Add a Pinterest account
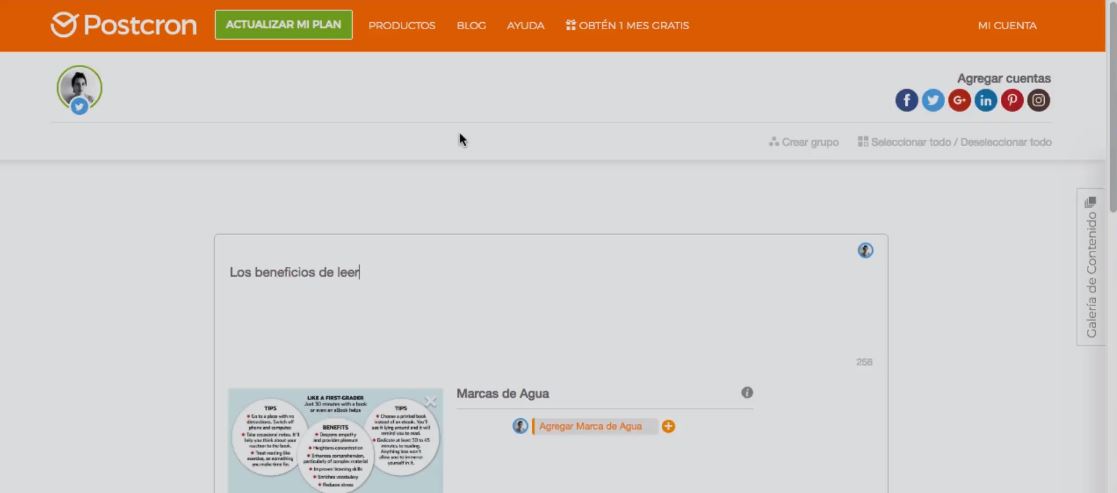The height and width of the screenshot is (493, 1117). tap(1012, 100)
